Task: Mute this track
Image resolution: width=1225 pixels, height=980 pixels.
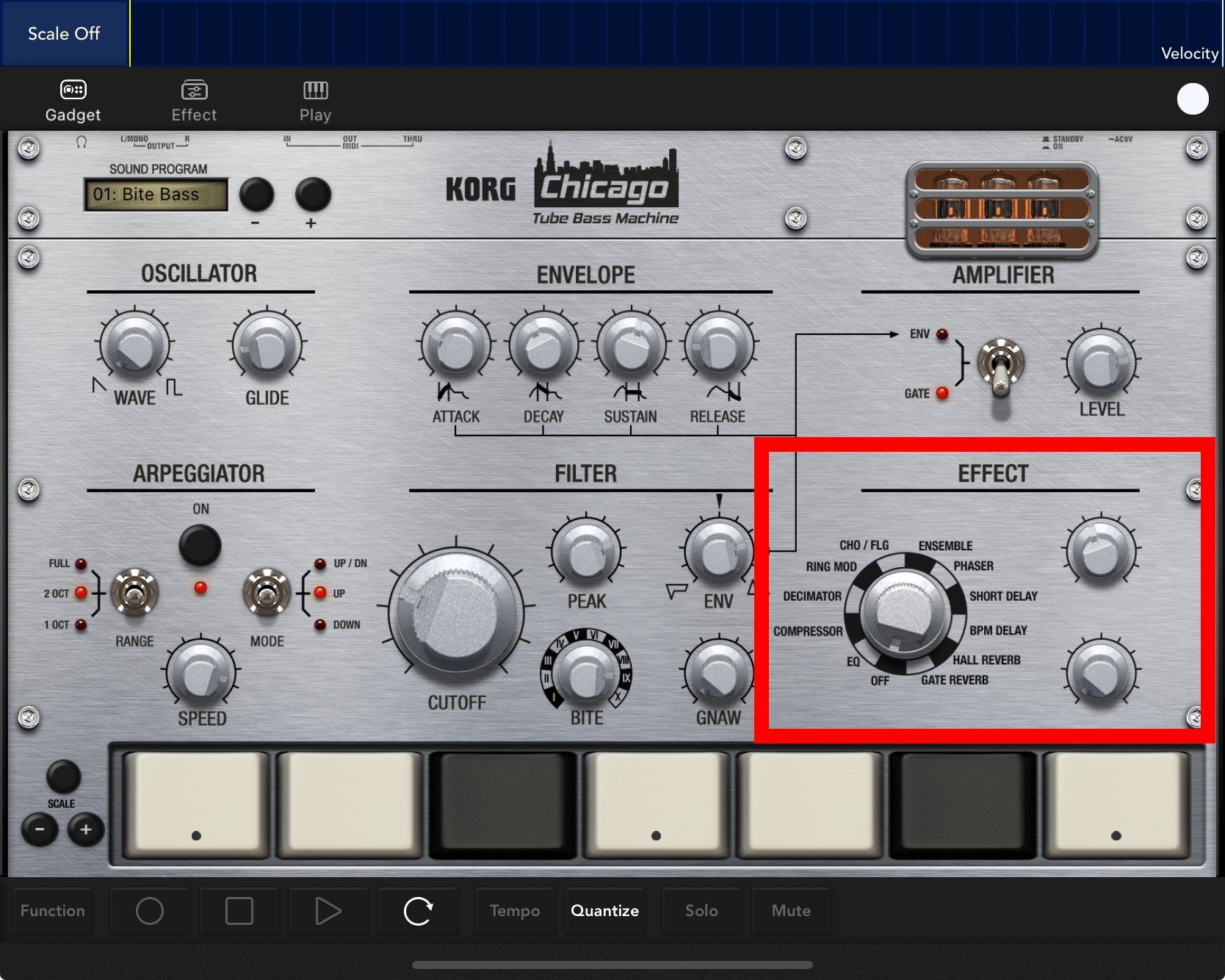Action: [791, 911]
